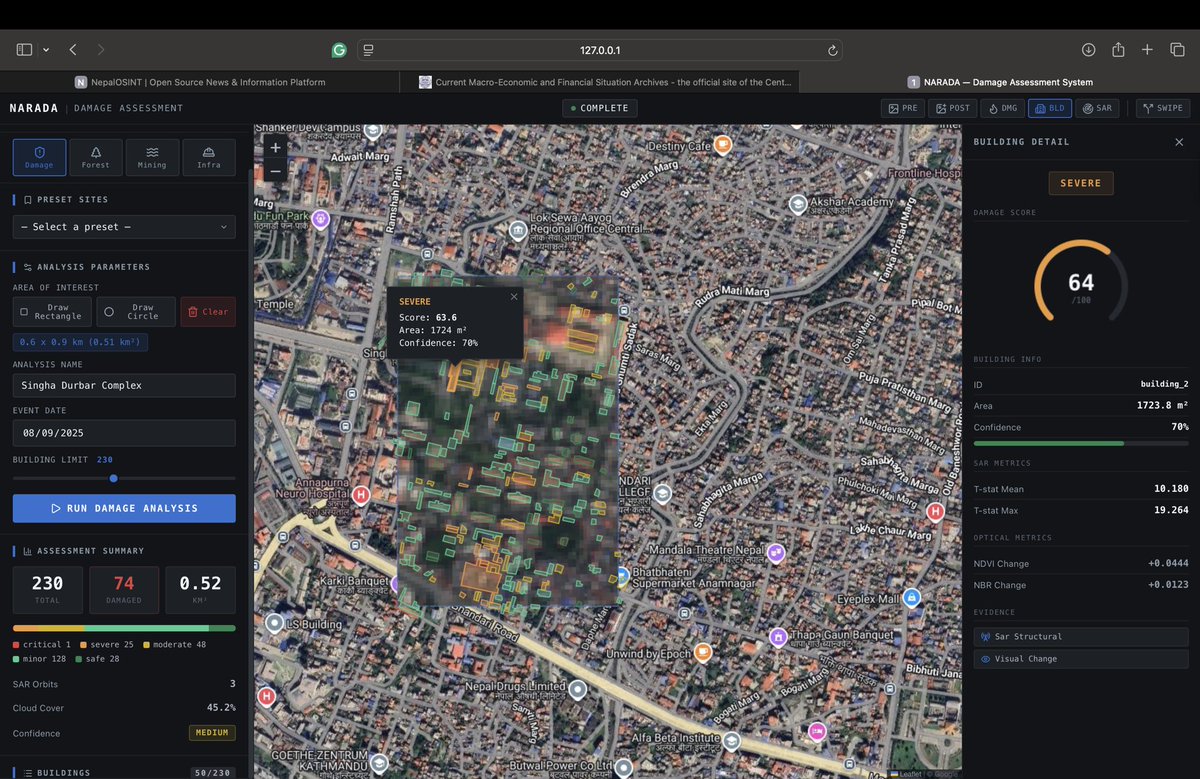Click the Leaflet attribution link

[912, 773]
